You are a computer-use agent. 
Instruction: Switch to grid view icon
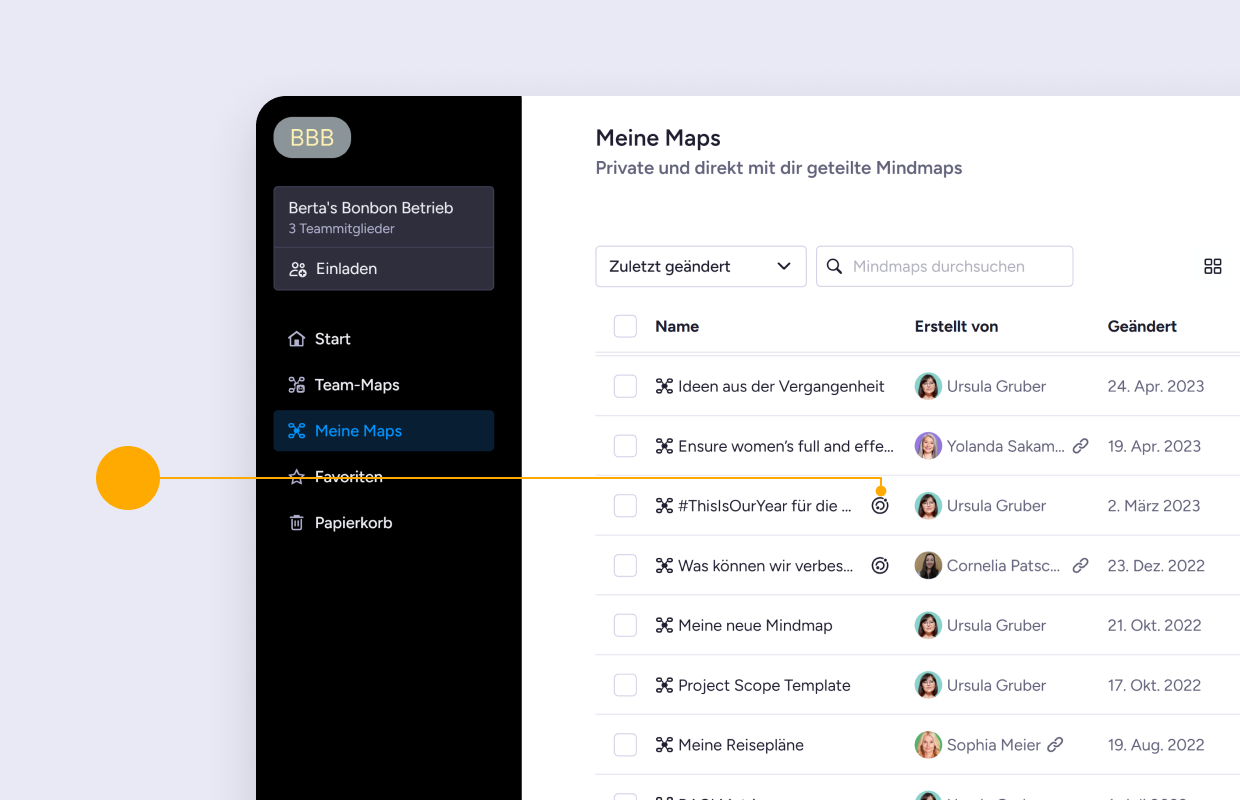point(1213,266)
